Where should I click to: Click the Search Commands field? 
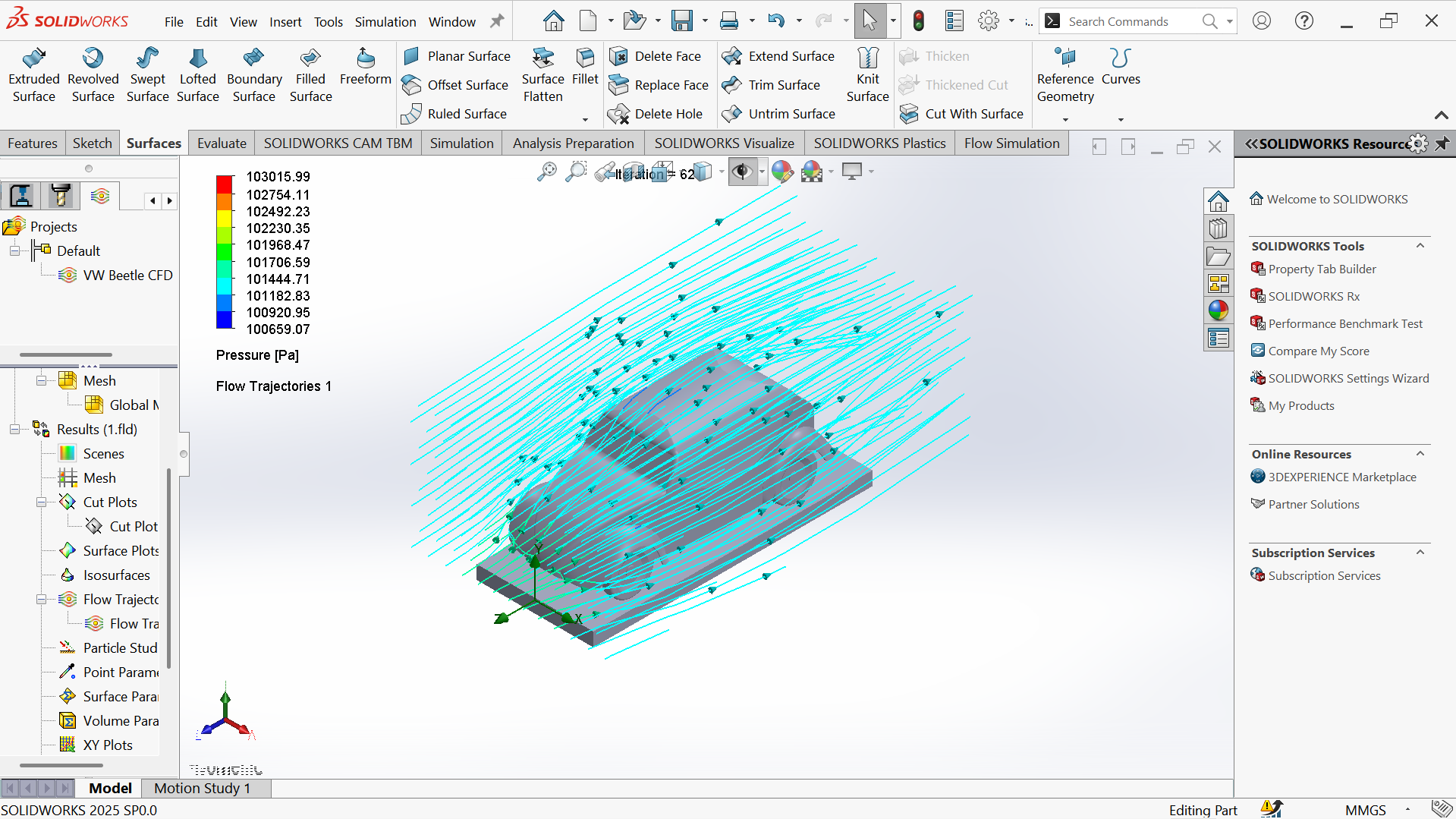(1131, 21)
